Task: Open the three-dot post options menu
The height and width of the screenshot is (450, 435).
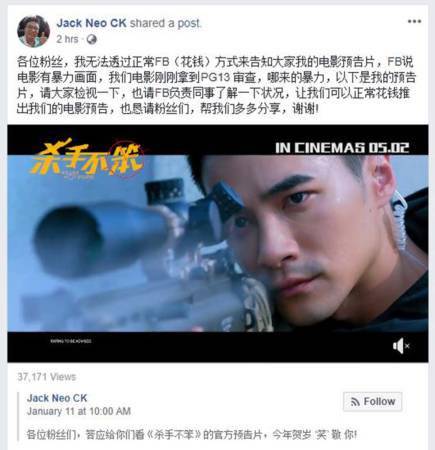Action: coord(414,22)
